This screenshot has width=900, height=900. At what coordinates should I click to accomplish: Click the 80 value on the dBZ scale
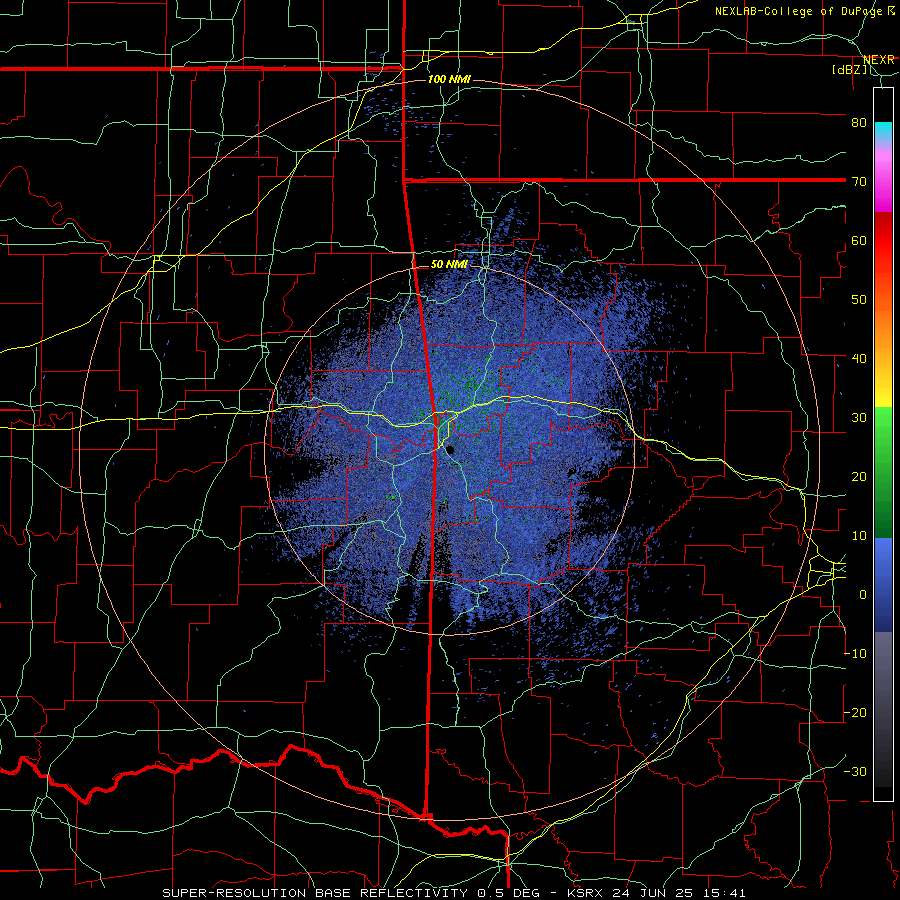[859, 122]
